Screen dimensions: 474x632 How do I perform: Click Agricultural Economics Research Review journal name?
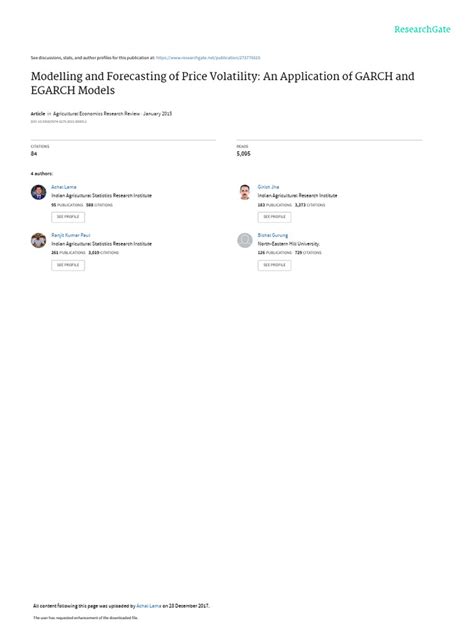coord(96,114)
